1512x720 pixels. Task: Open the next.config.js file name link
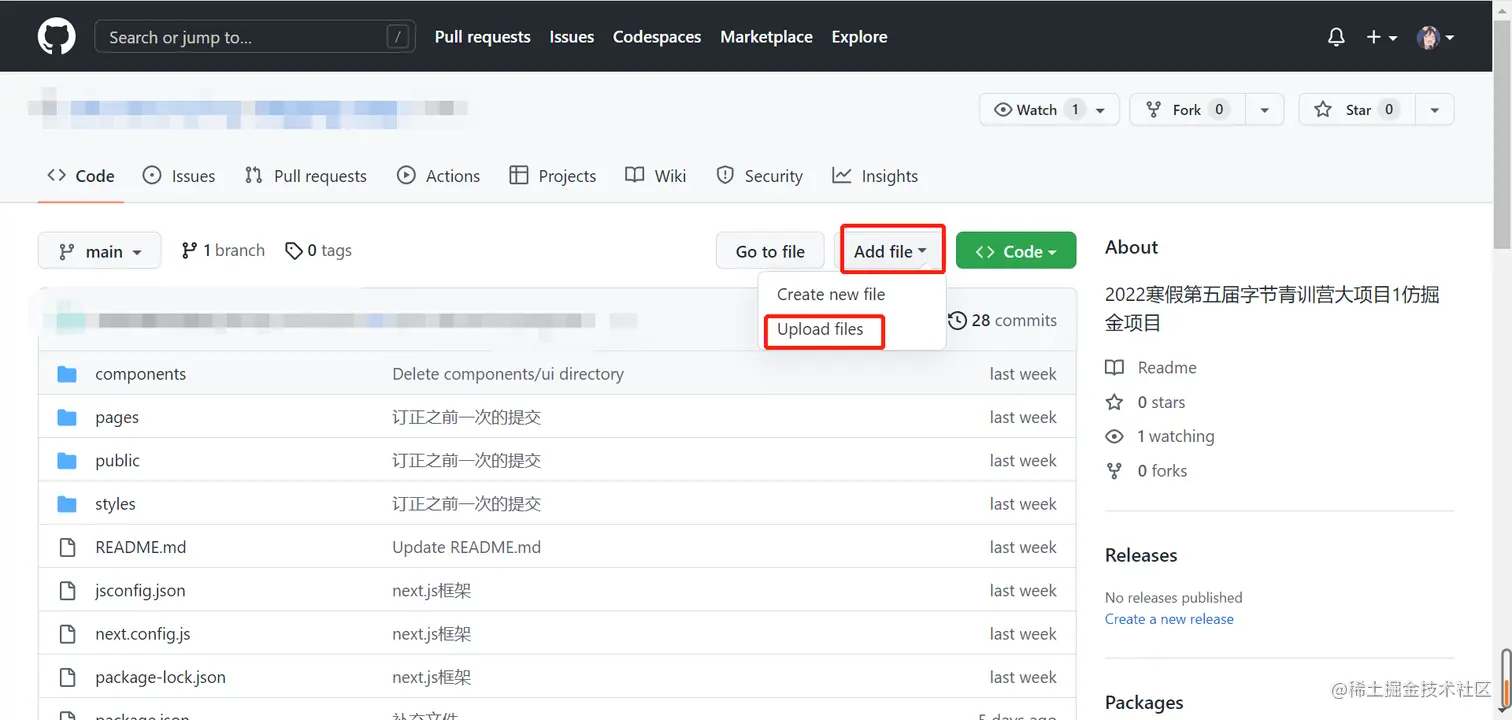(142, 634)
